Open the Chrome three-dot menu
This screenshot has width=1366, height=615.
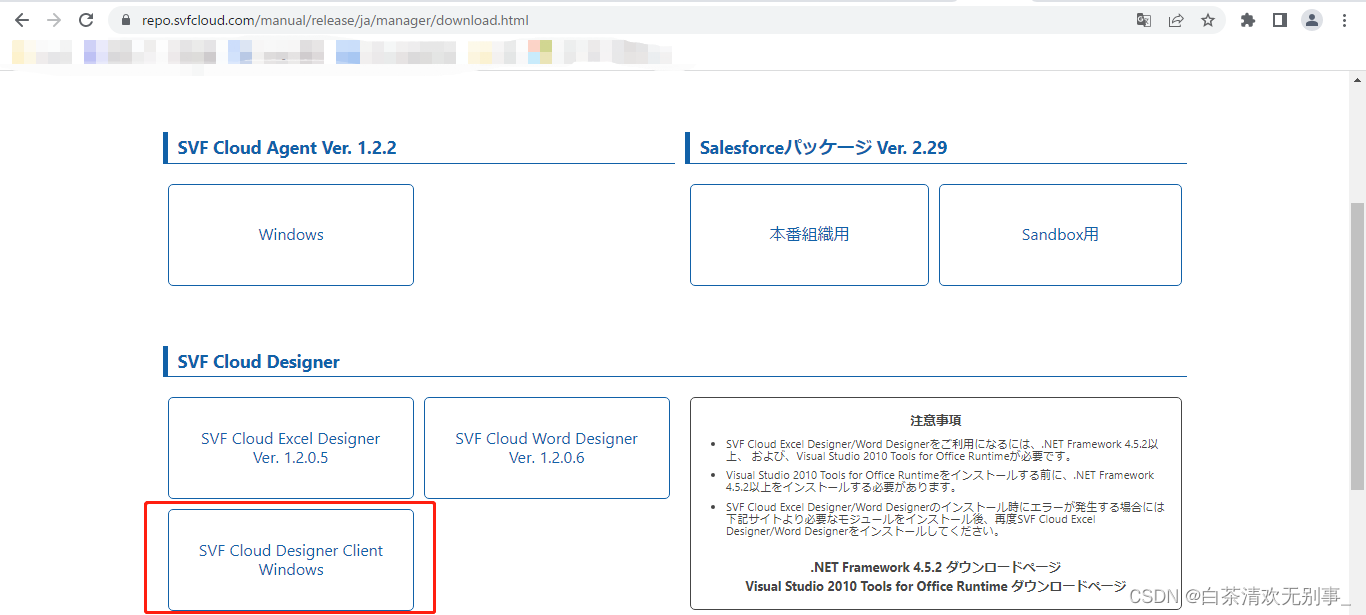[1343, 19]
